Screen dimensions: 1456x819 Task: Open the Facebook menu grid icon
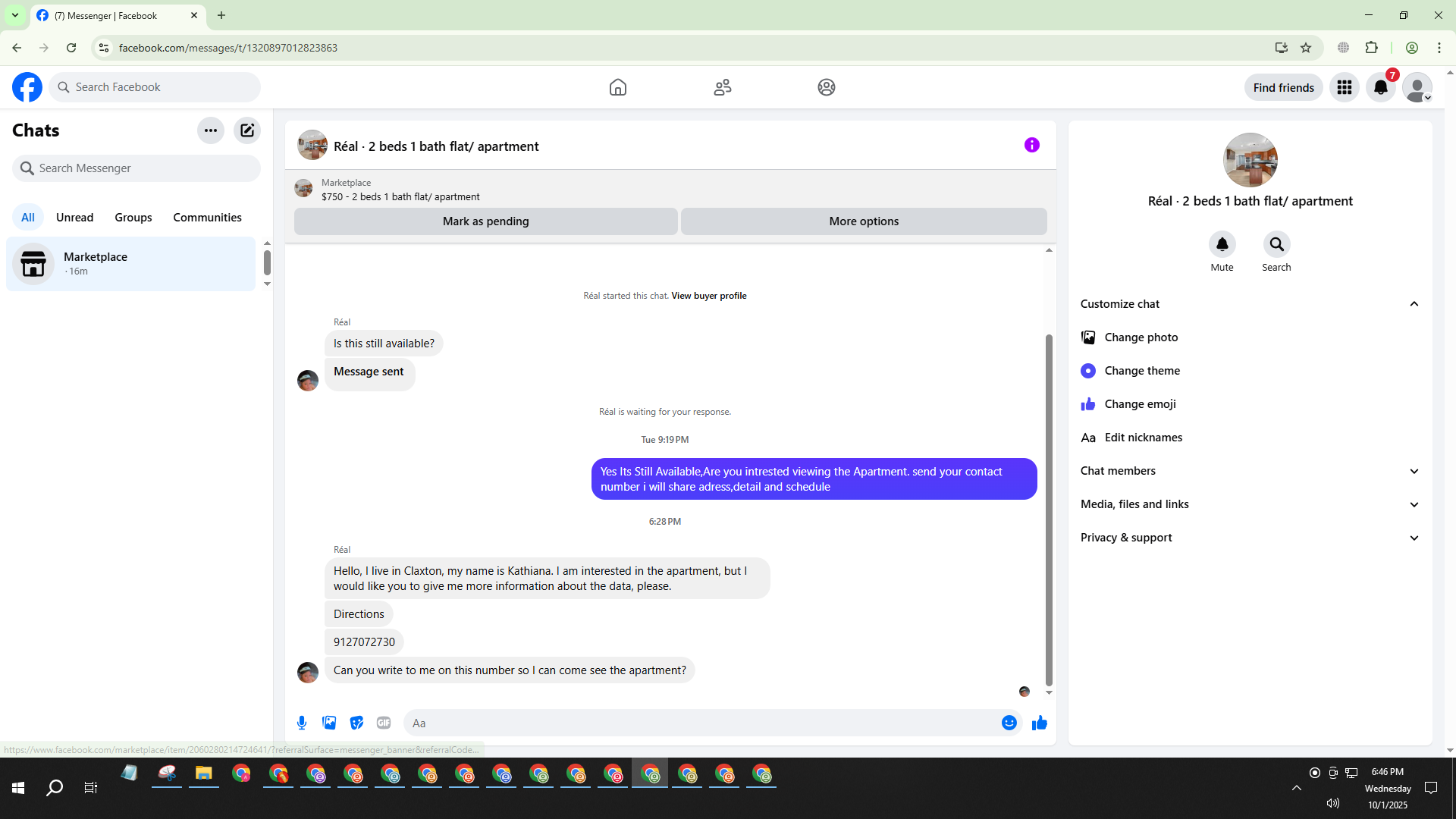[1345, 87]
